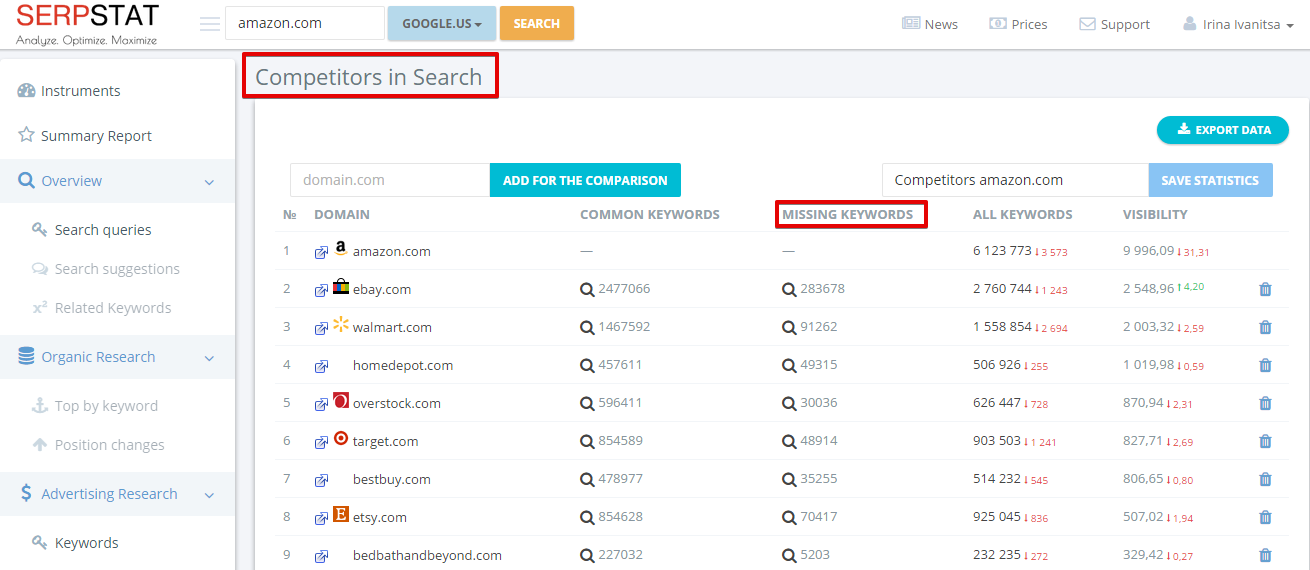Sort by the MISSING KEYWORDS column header
The width and height of the screenshot is (1310, 570).
847,214
